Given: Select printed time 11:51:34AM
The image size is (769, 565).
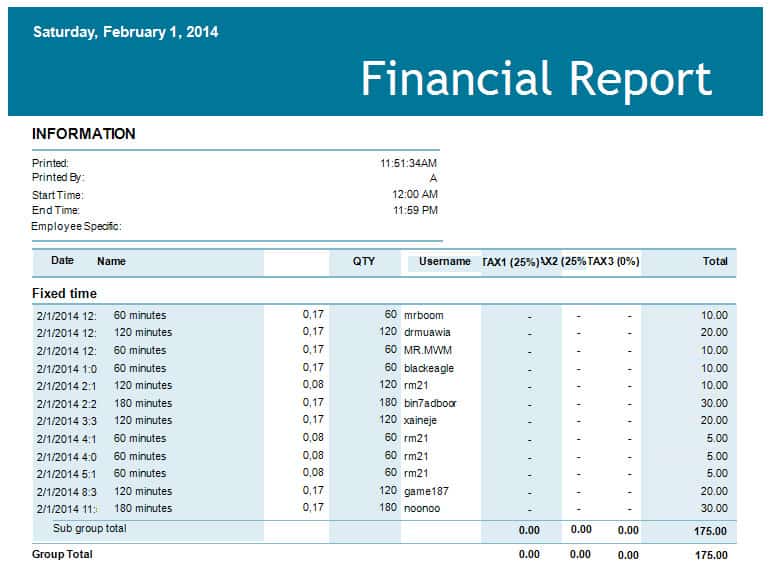Looking at the screenshot, I should (x=408, y=163).
